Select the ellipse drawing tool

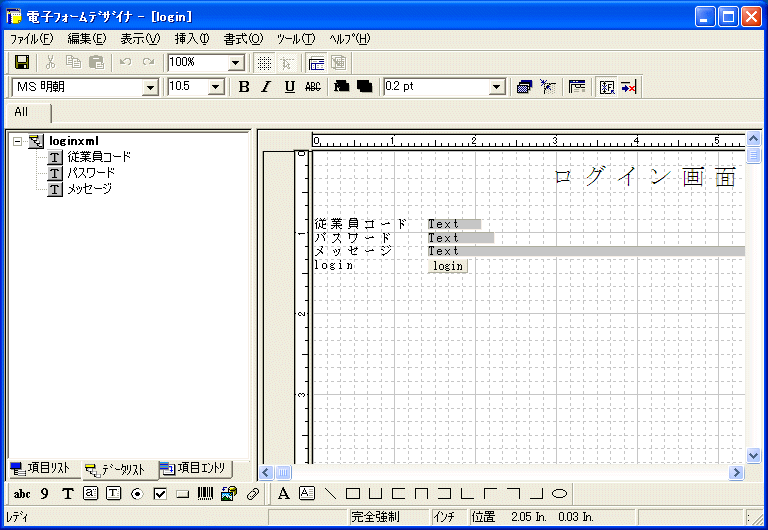click(x=559, y=493)
